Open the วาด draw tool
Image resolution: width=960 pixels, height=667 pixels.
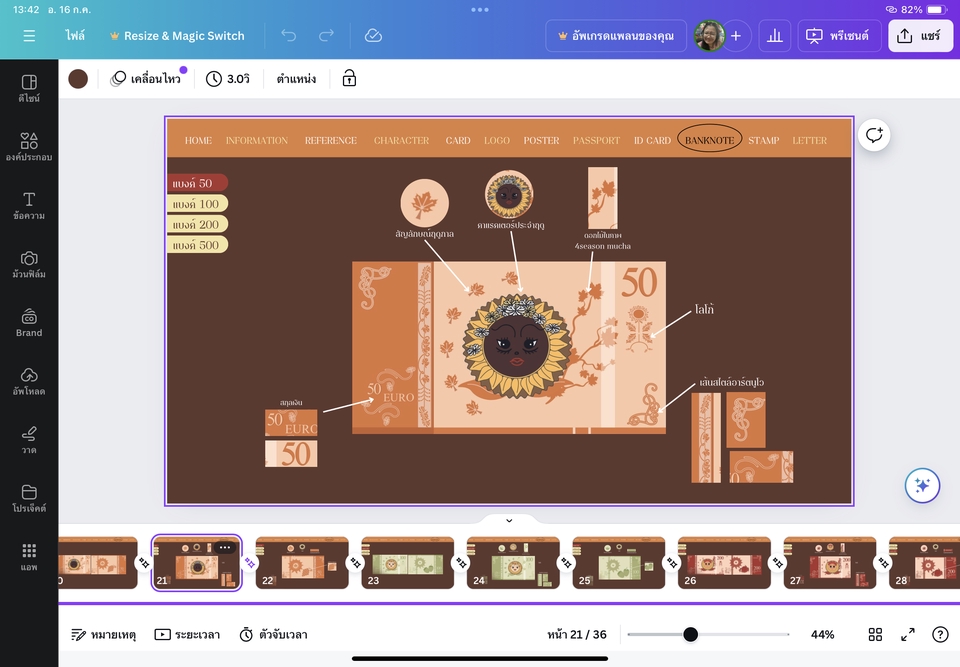(29, 440)
